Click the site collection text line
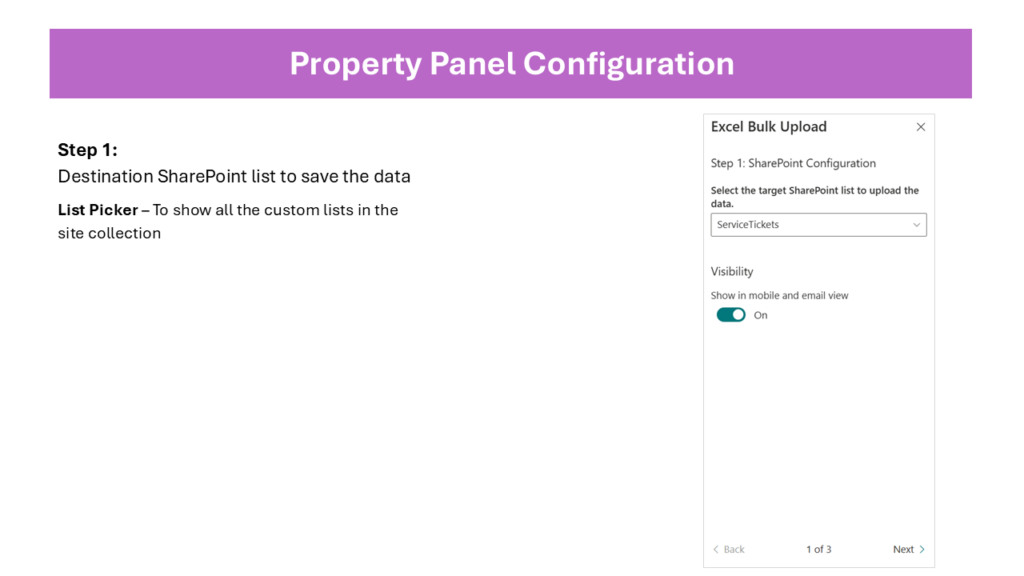 click(109, 233)
